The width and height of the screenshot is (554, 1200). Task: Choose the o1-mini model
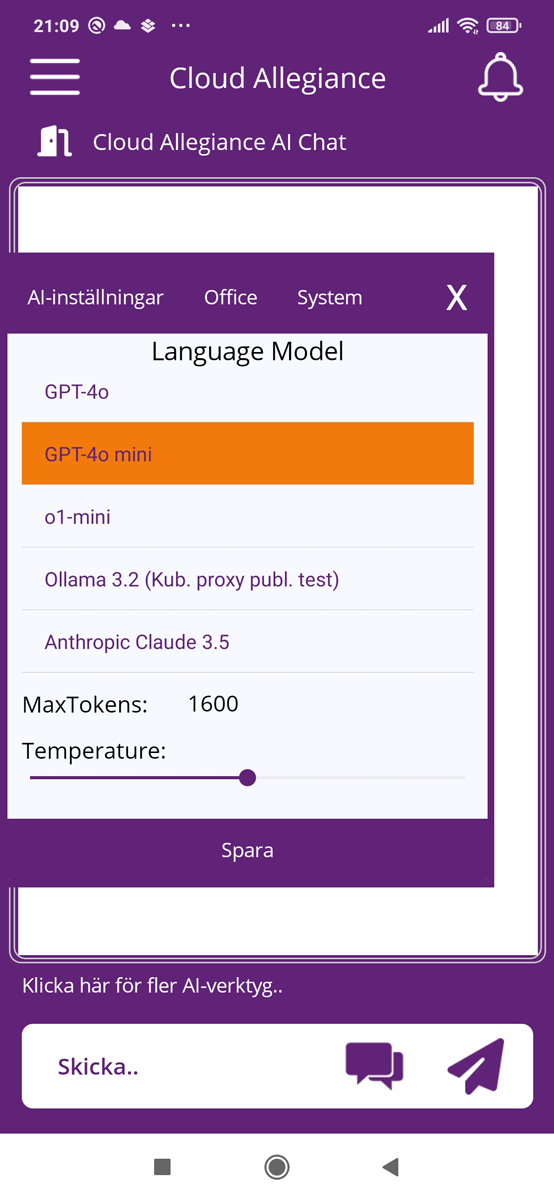click(247, 517)
